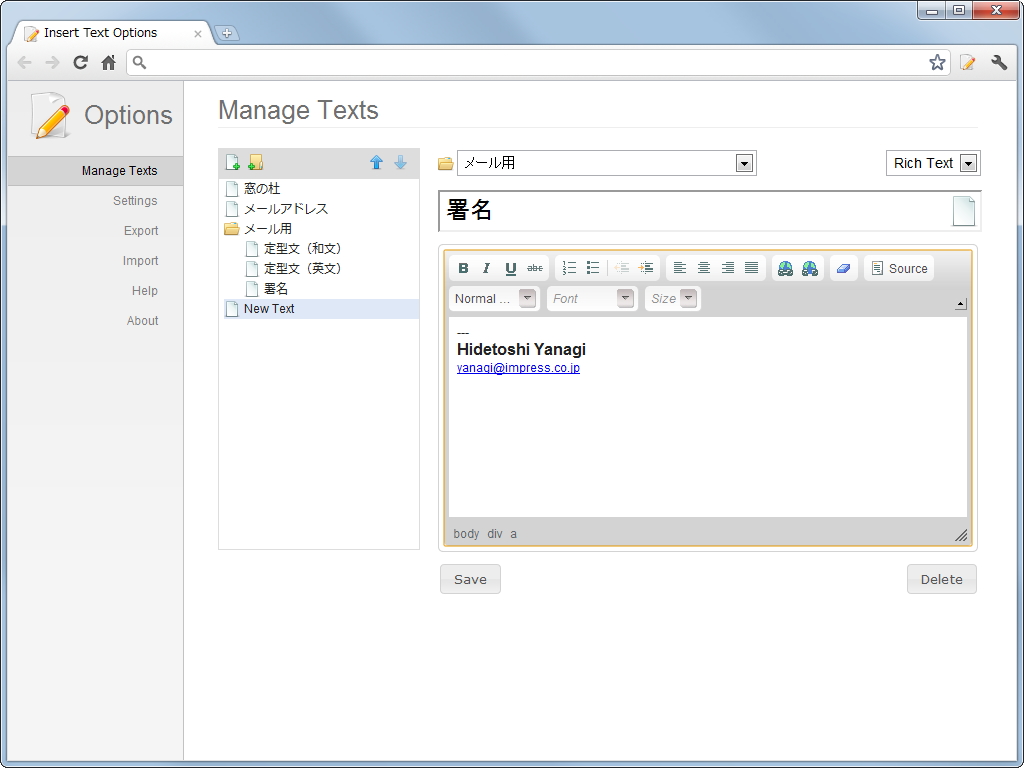
Task: Apply bold formatting in the editor
Action: 463,267
